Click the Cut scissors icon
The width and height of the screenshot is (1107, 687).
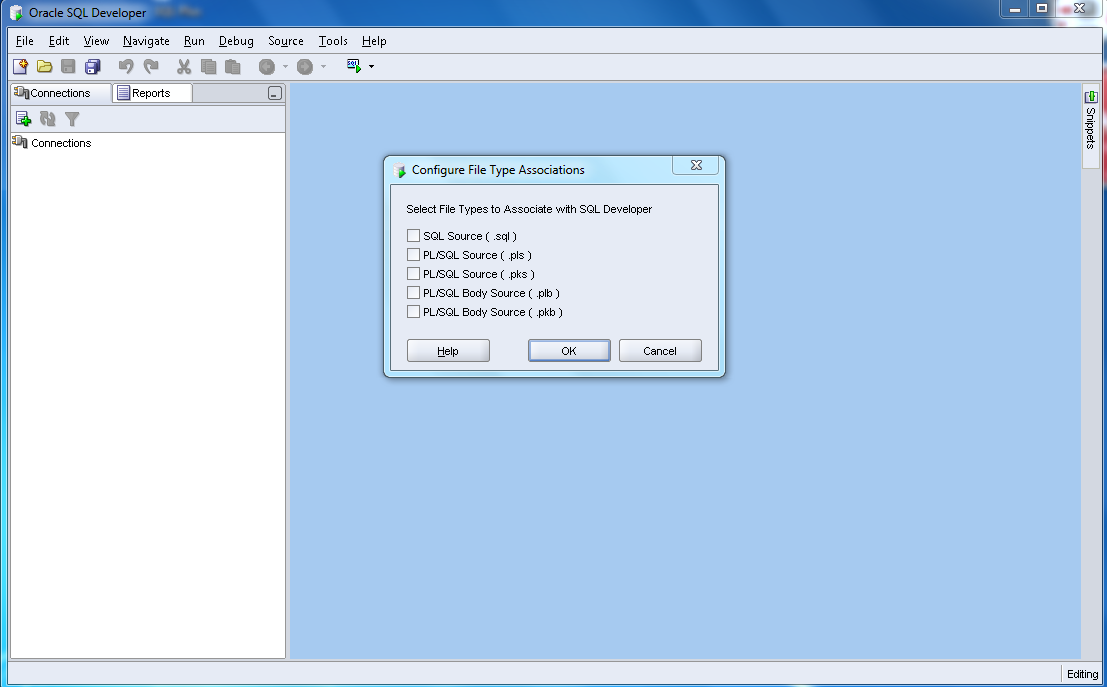pyautogui.click(x=184, y=66)
